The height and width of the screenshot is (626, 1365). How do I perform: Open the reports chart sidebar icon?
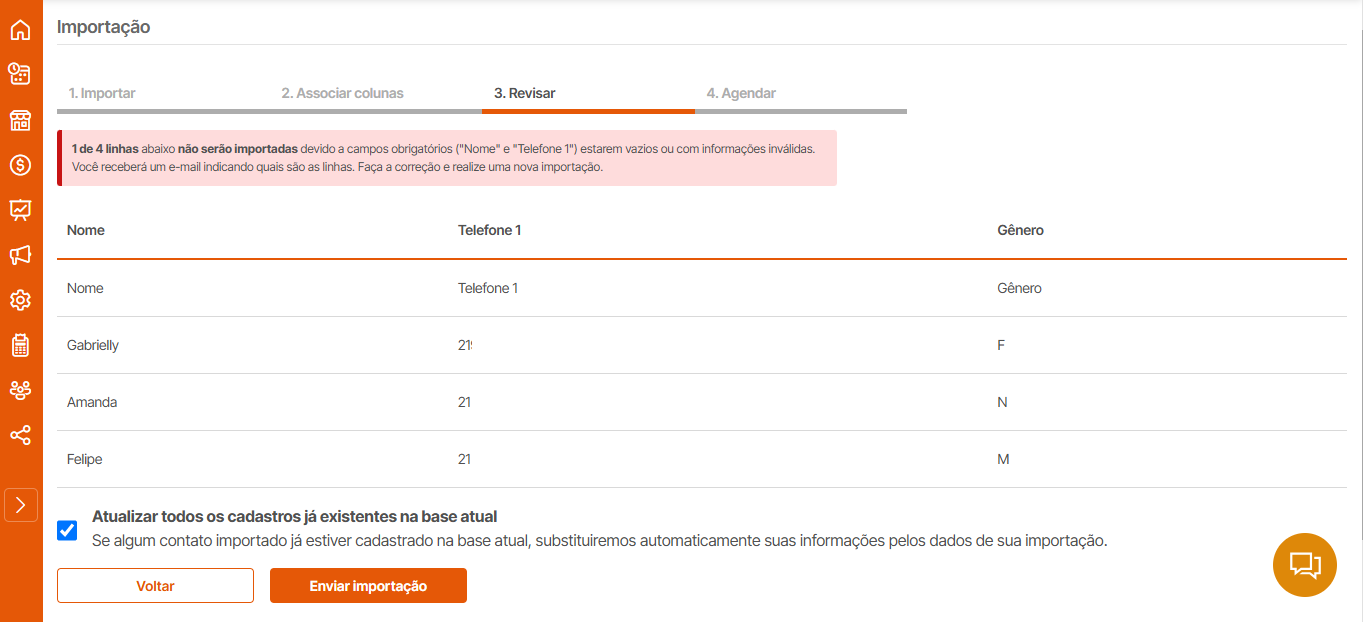20,210
